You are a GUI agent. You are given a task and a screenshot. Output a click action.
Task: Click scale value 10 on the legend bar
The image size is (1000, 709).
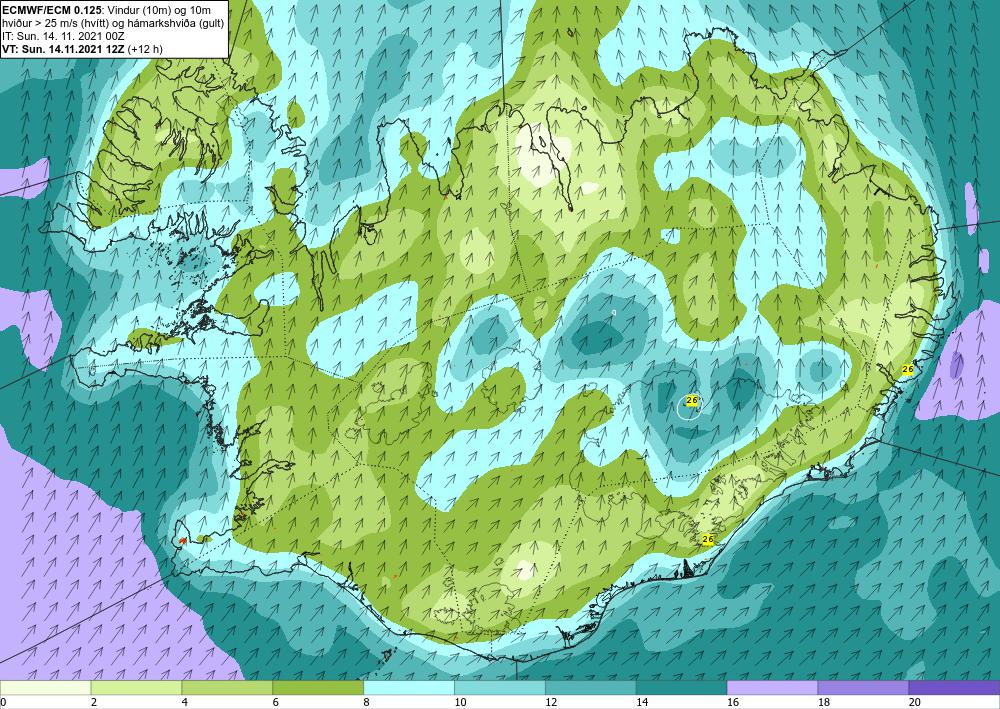pos(460,703)
